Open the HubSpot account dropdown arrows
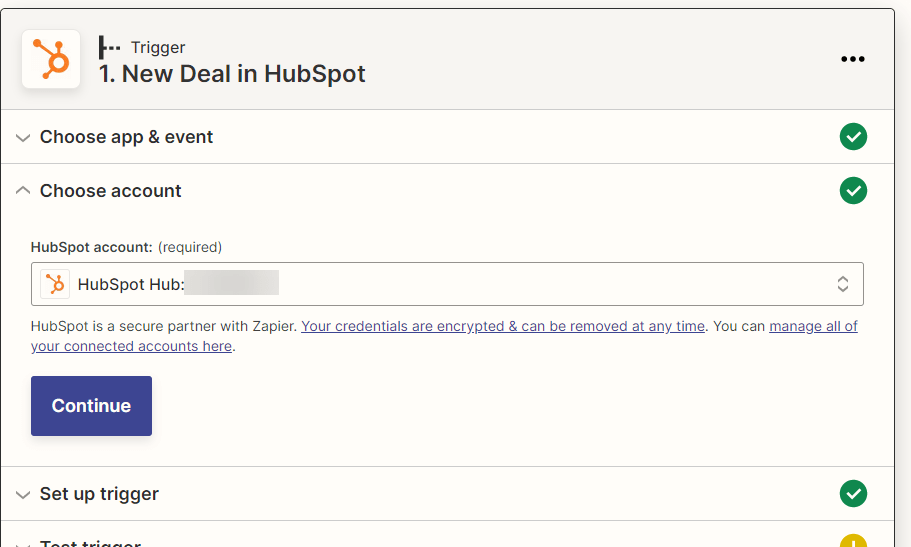Screen dimensions: 911x547 click(x=842, y=284)
